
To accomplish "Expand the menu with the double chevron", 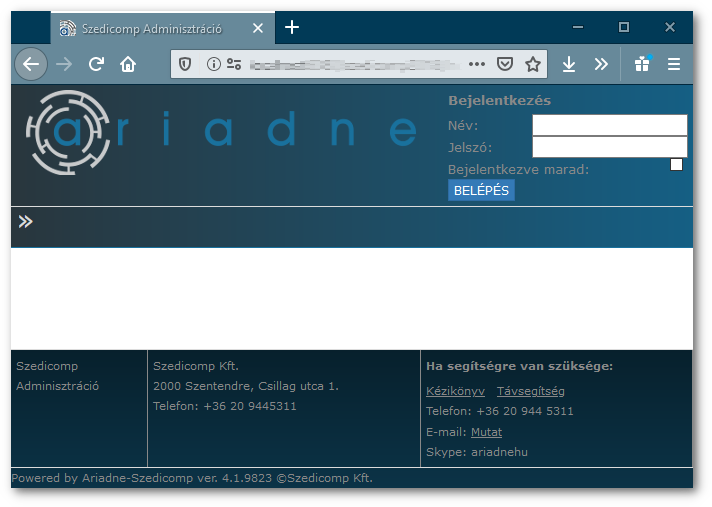I will pos(25,222).
